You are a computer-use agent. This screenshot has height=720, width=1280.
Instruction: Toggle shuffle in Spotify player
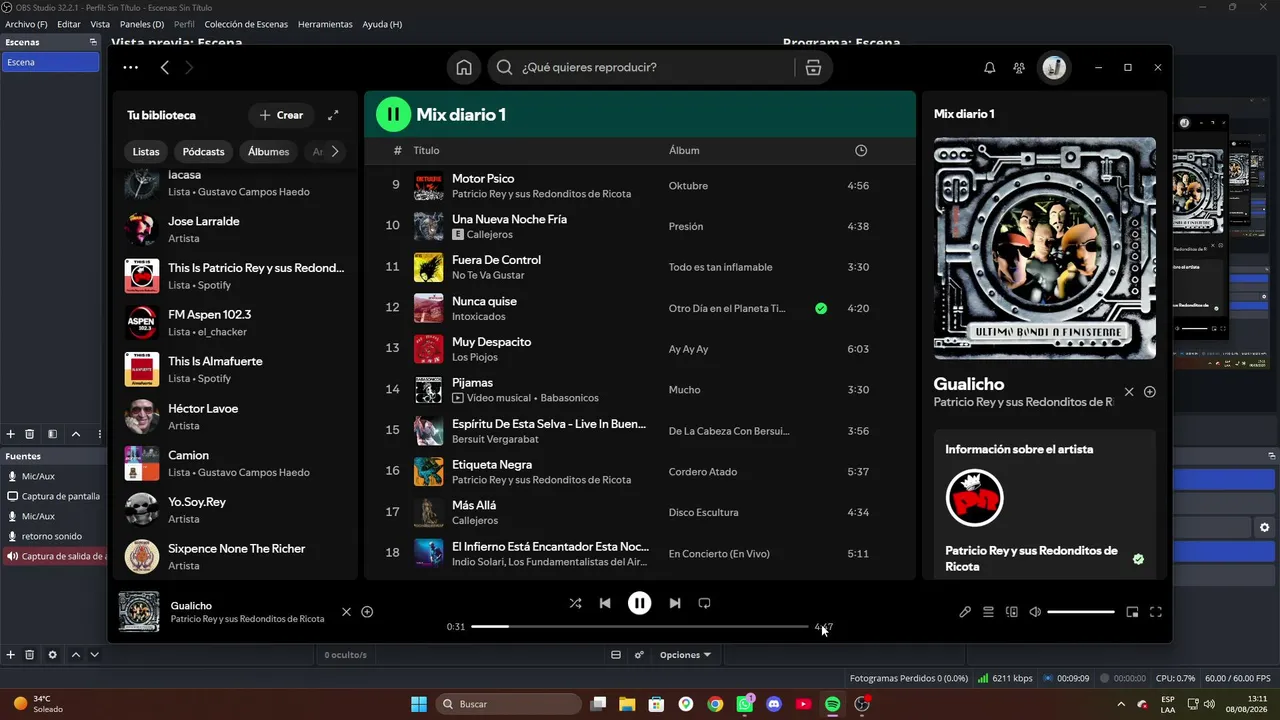tap(575, 603)
